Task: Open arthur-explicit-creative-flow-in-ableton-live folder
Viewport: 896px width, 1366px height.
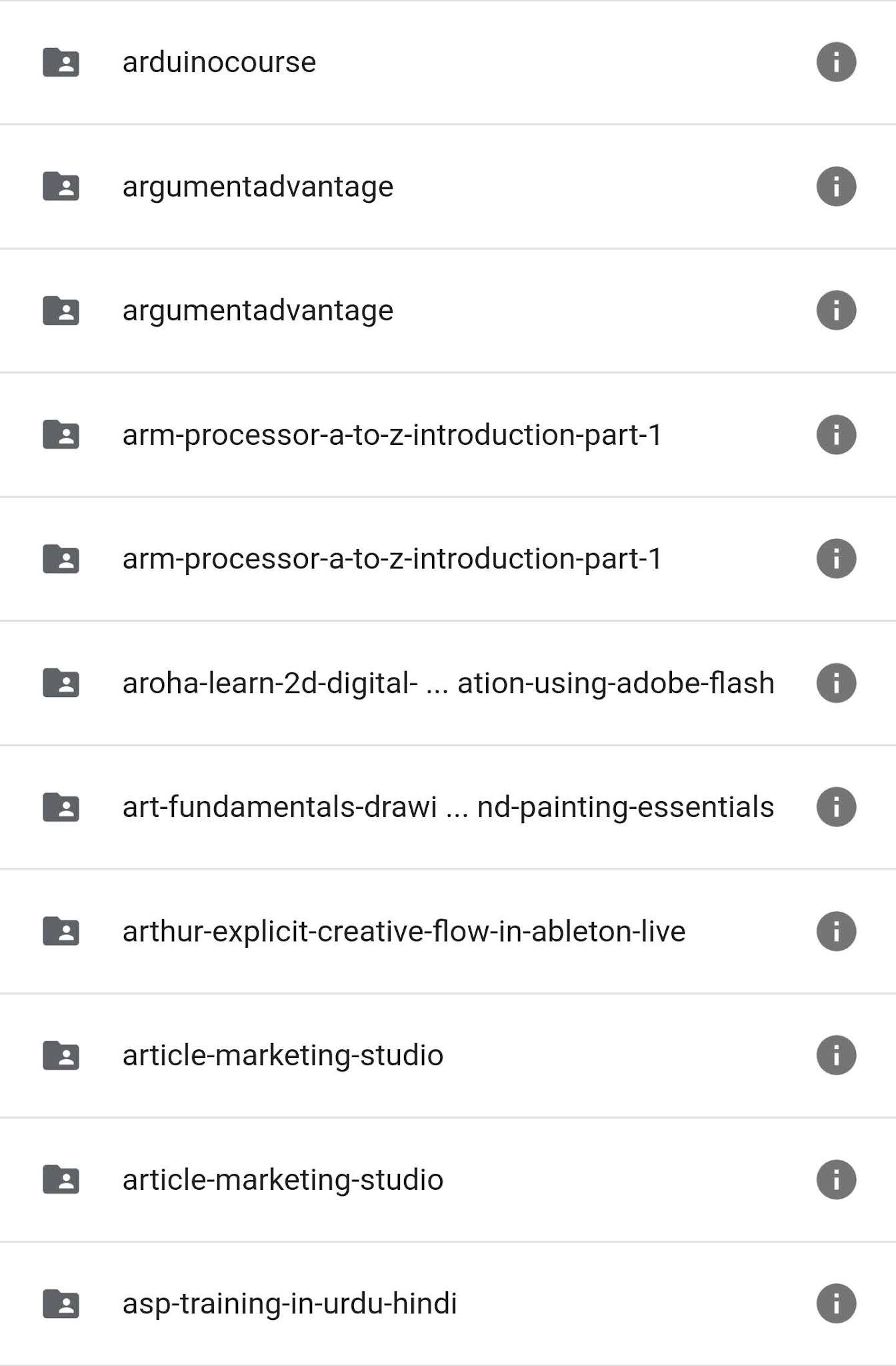Action: click(404, 932)
